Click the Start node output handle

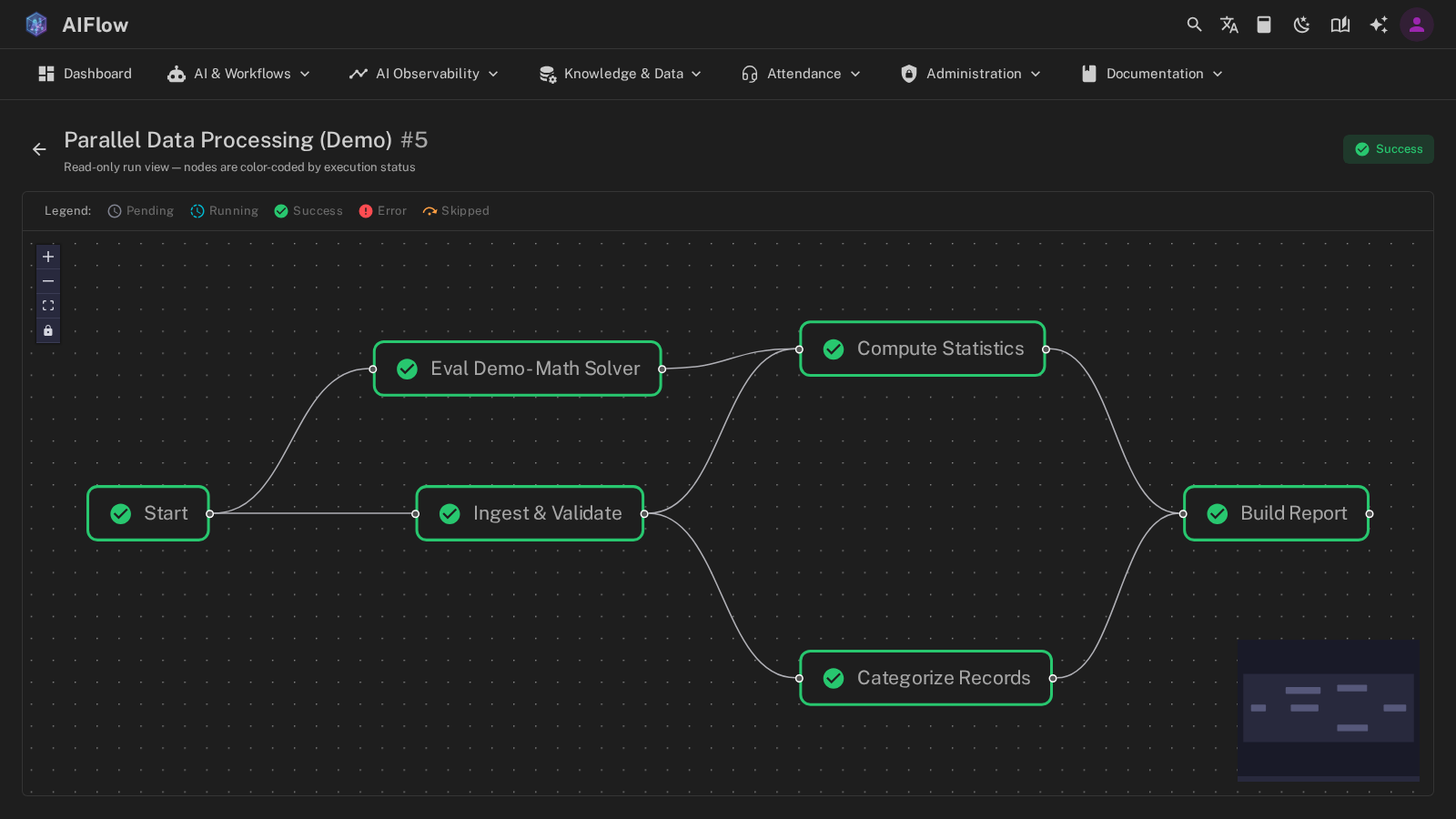[210, 514]
